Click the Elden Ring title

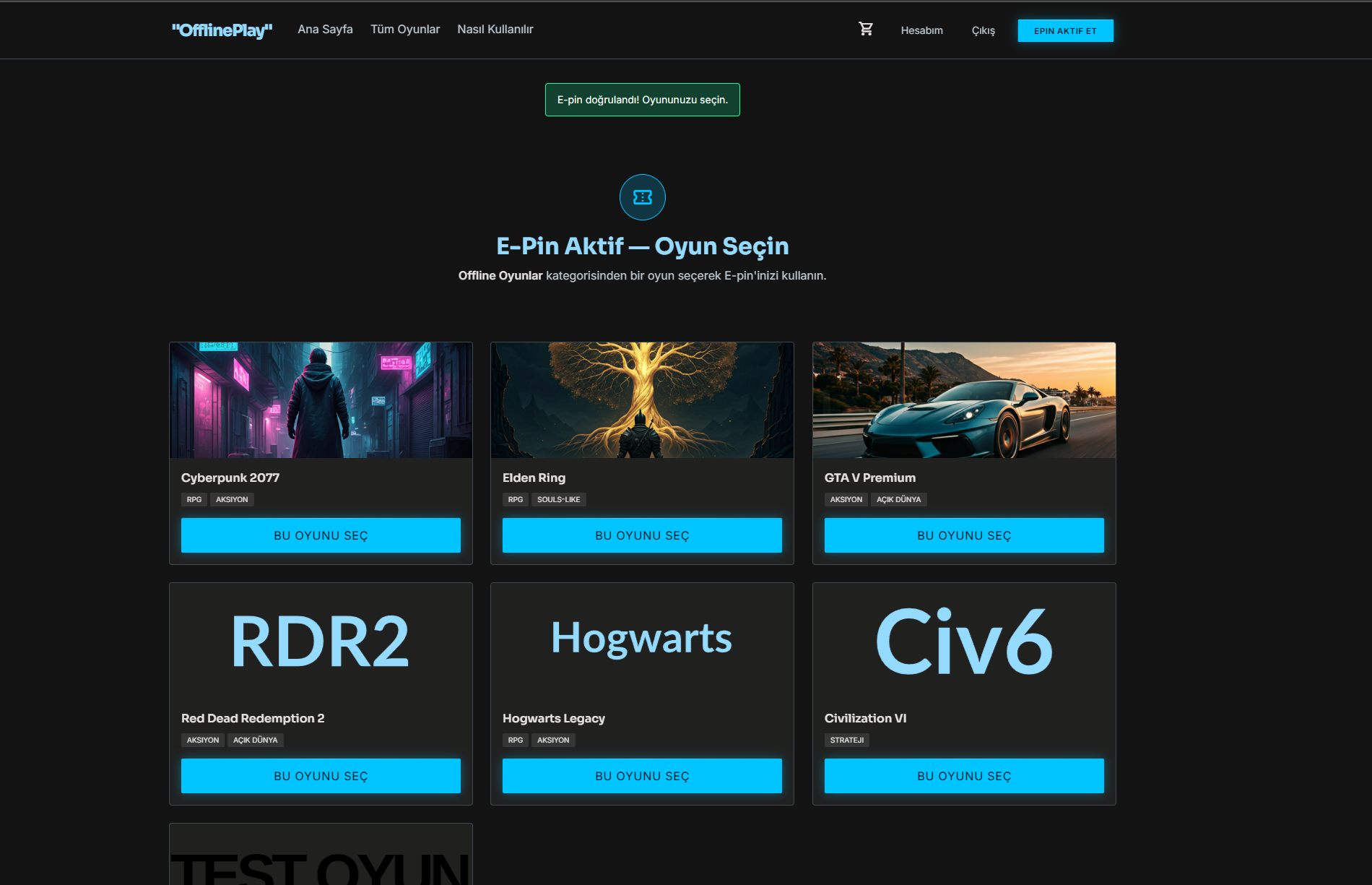(x=534, y=478)
